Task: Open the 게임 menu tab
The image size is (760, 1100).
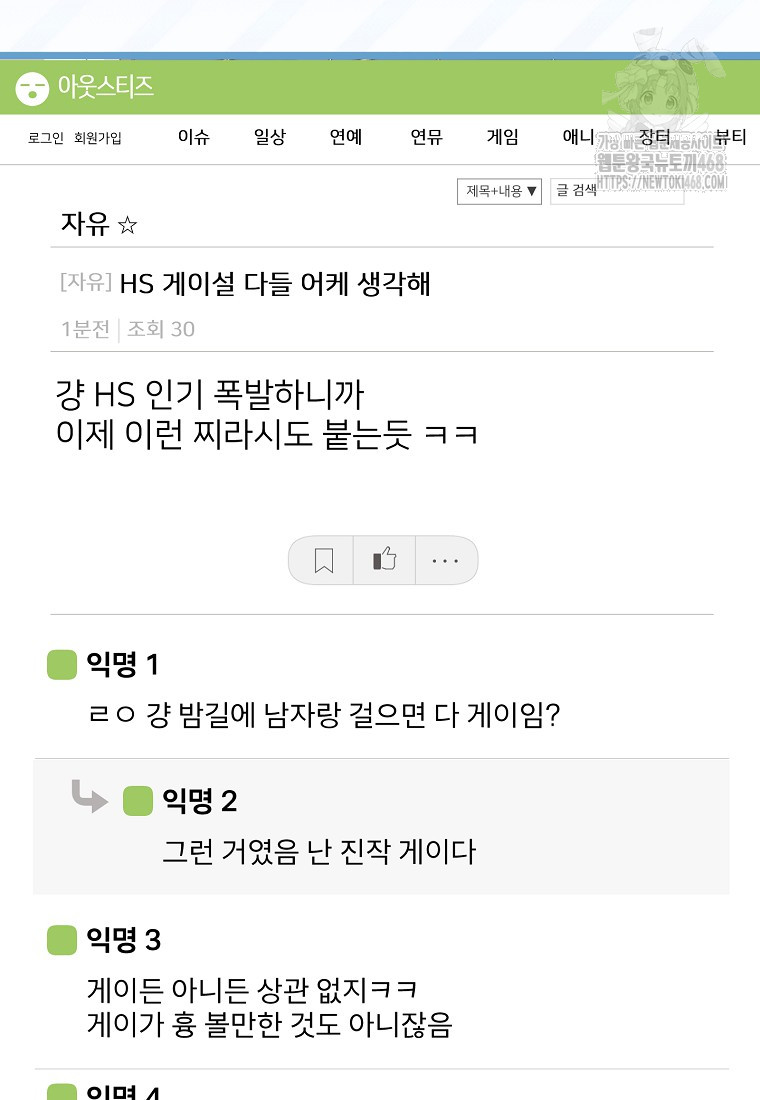Action: point(502,138)
